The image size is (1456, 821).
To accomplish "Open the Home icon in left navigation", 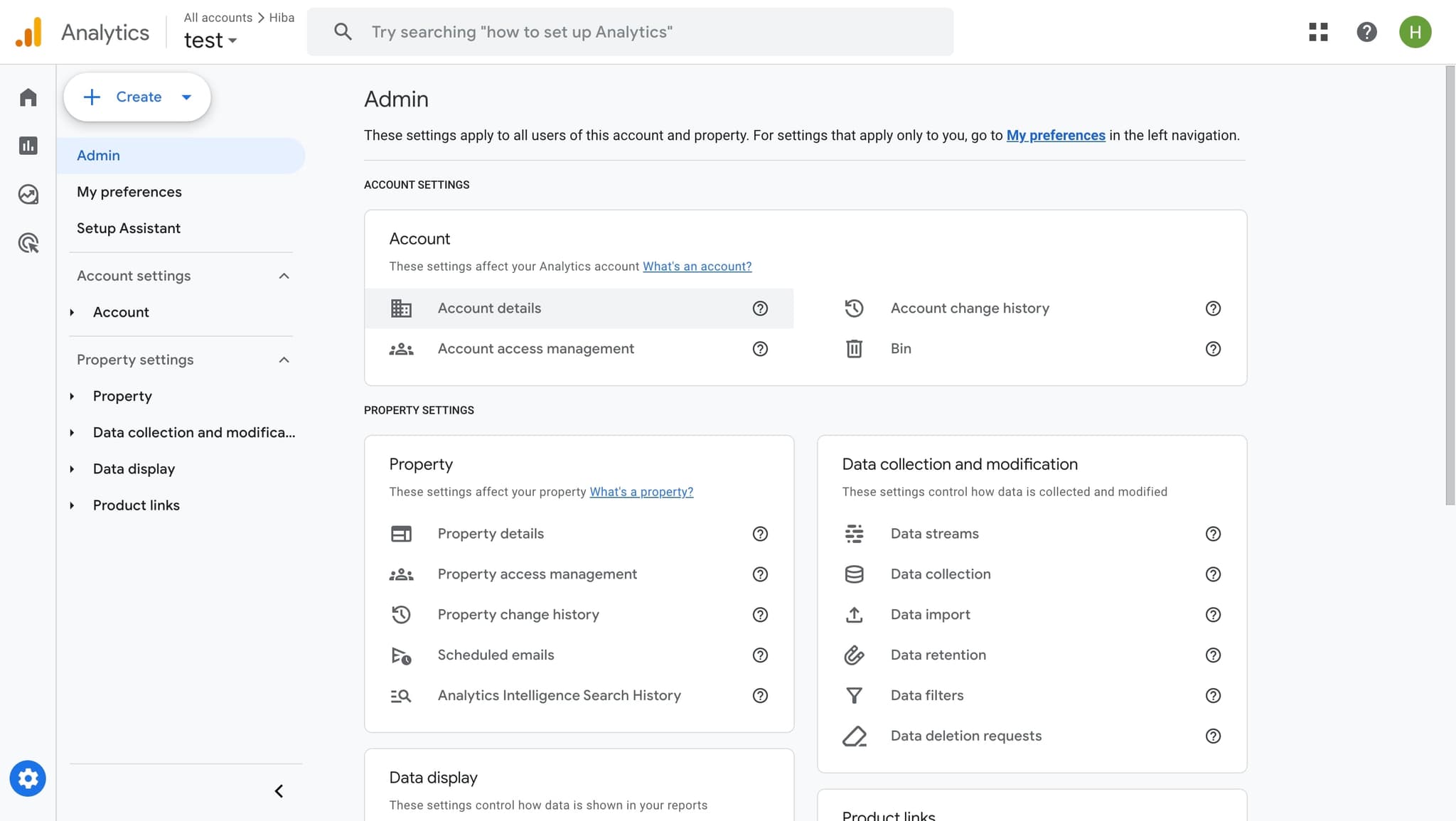I will point(28,97).
